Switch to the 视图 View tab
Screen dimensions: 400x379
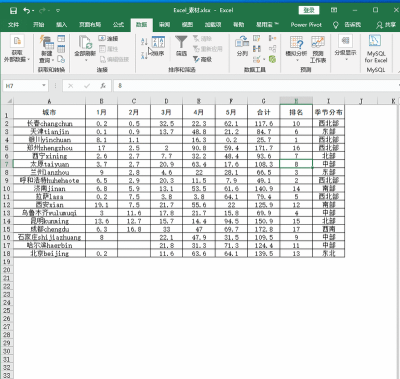(187, 25)
